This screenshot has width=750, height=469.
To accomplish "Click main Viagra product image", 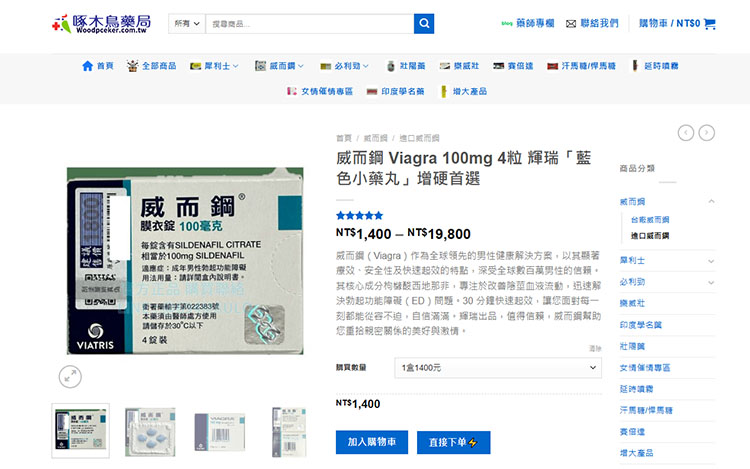I will pyautogui.click(x=185, y=261).
